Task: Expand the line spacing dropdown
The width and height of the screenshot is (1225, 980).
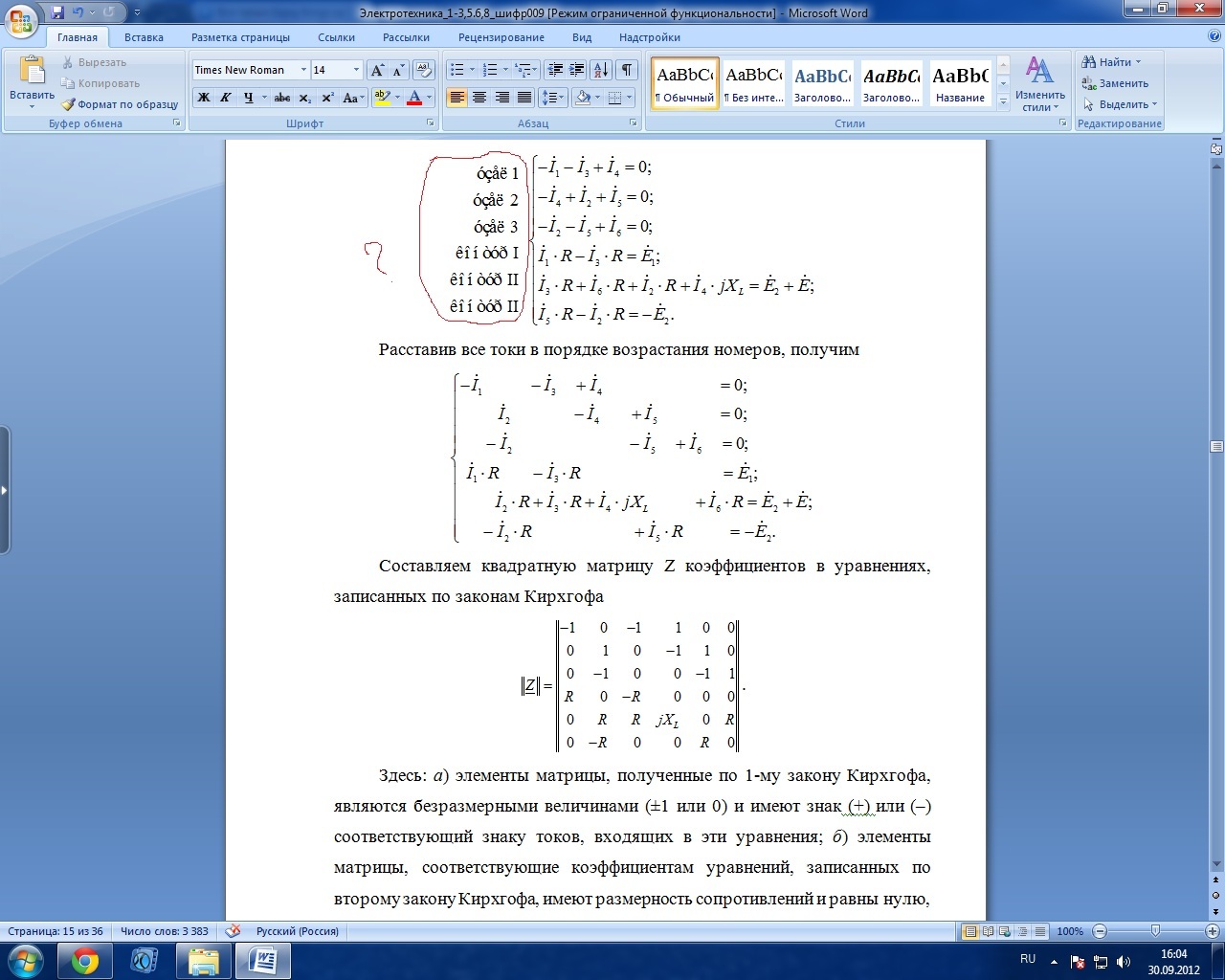Action: point(553,98)
